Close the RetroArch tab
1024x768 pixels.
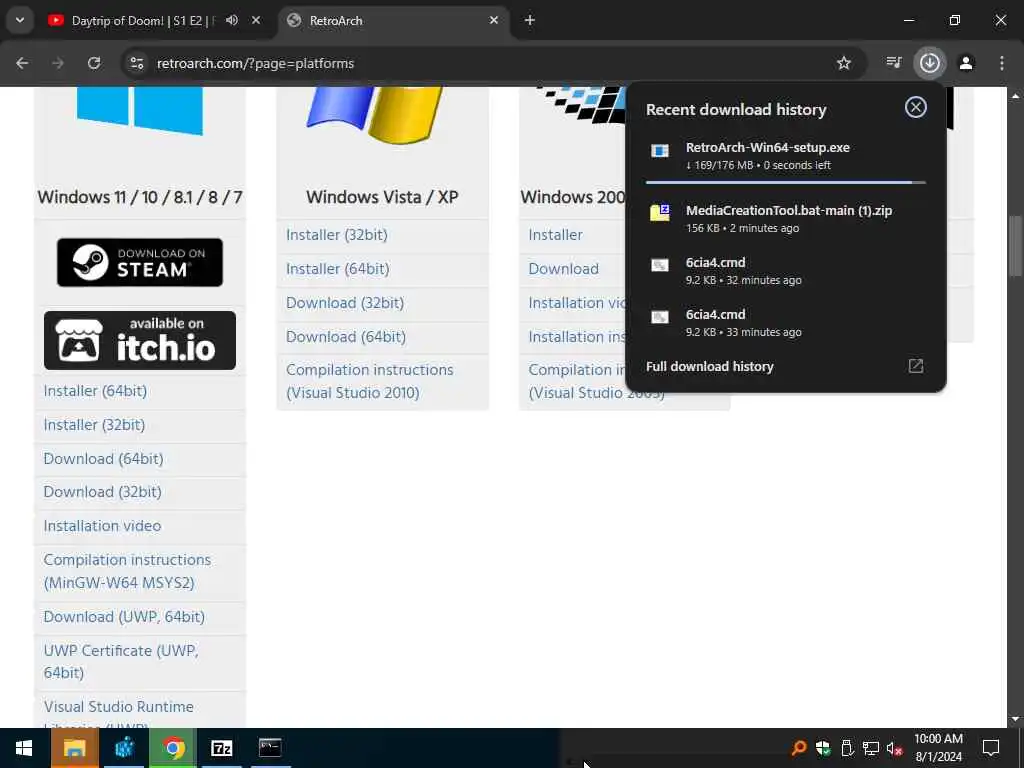click(494, 20)
